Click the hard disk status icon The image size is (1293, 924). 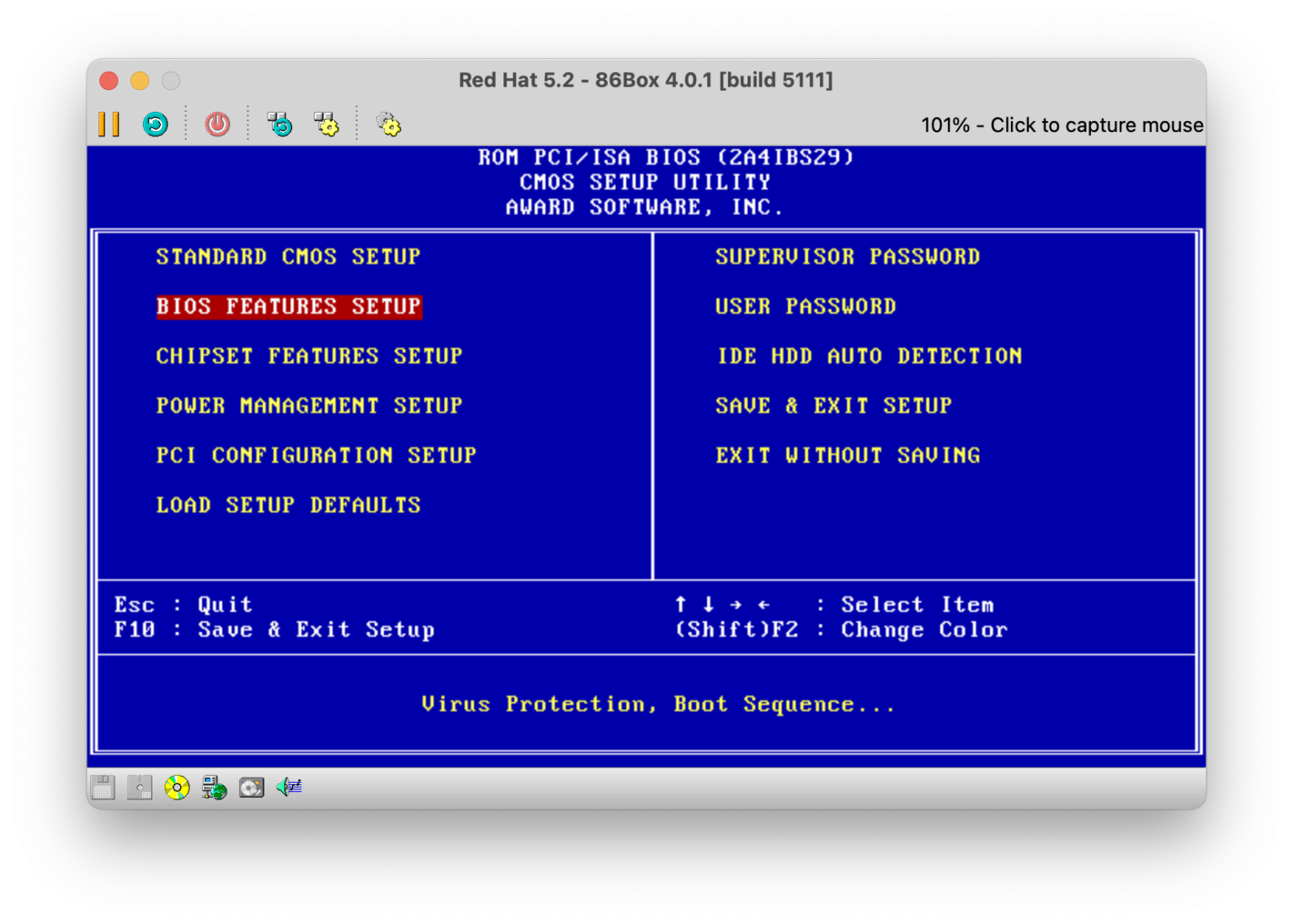point(252,788)
